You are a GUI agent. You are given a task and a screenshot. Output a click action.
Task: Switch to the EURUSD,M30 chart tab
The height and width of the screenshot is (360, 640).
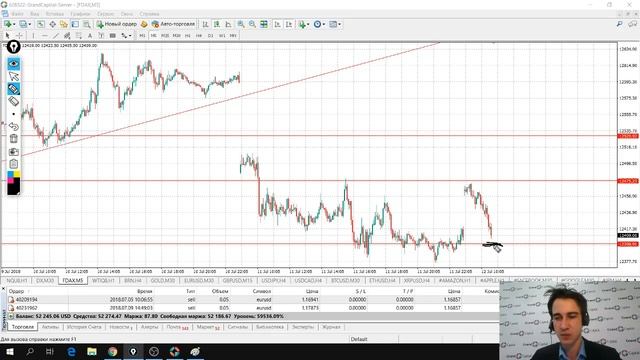pos(199,281)
